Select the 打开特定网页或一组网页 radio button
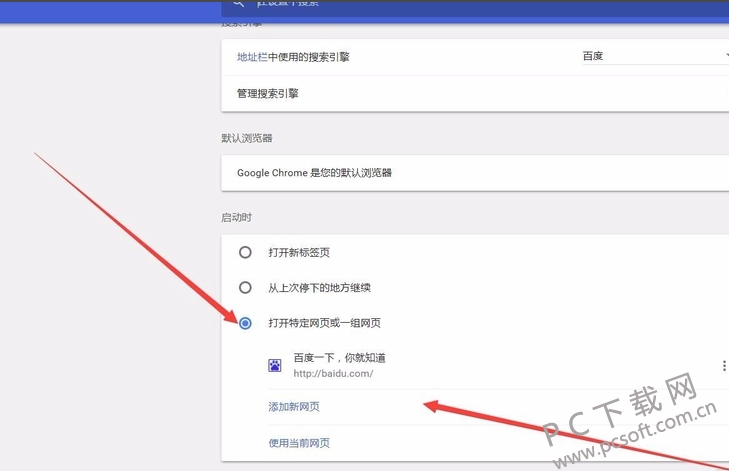Viewport: 729px width, 471px height. click(245, 323)
